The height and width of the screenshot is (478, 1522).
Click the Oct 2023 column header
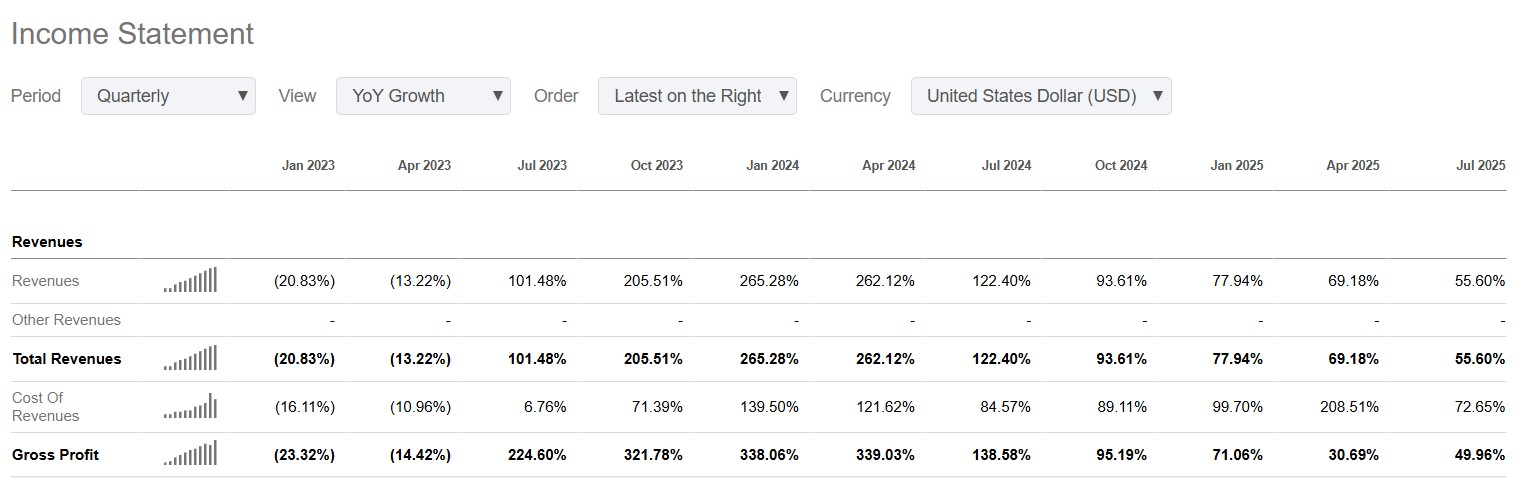click(x=656, y=166)
